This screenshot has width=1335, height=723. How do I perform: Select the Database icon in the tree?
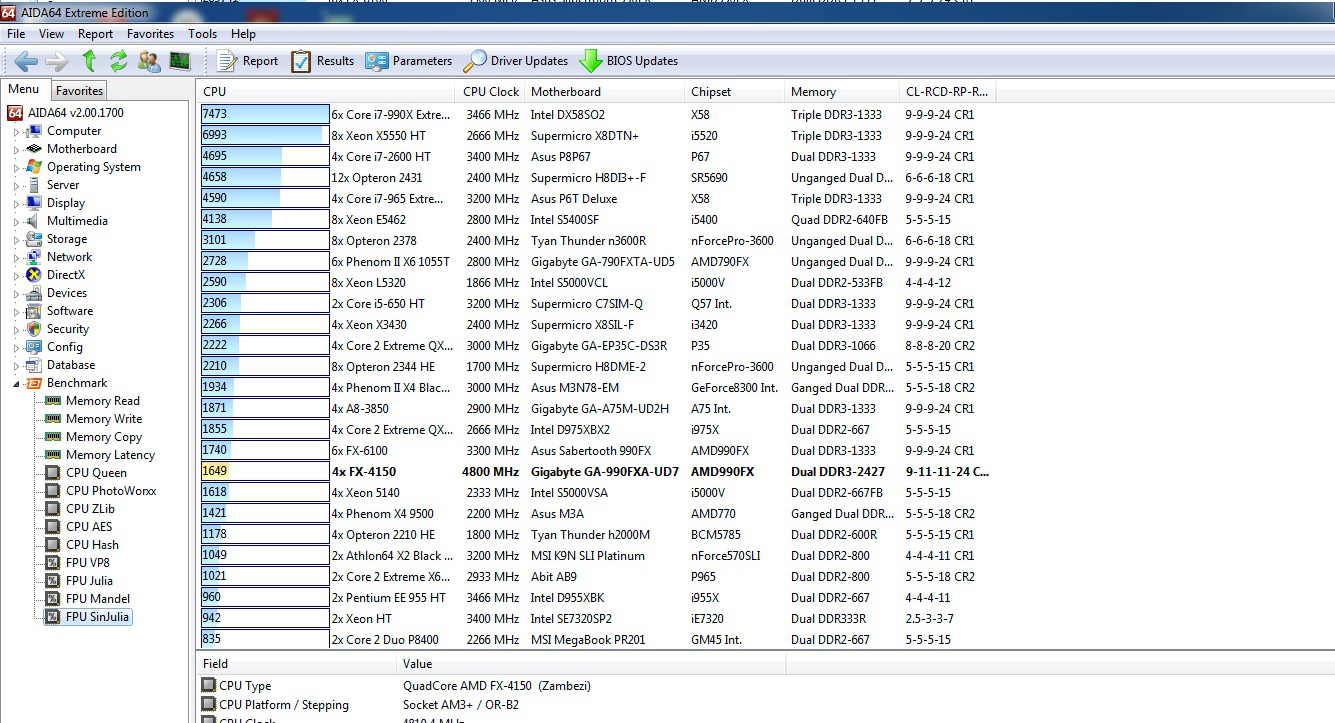pyautogui.click(x=34, y=365)
